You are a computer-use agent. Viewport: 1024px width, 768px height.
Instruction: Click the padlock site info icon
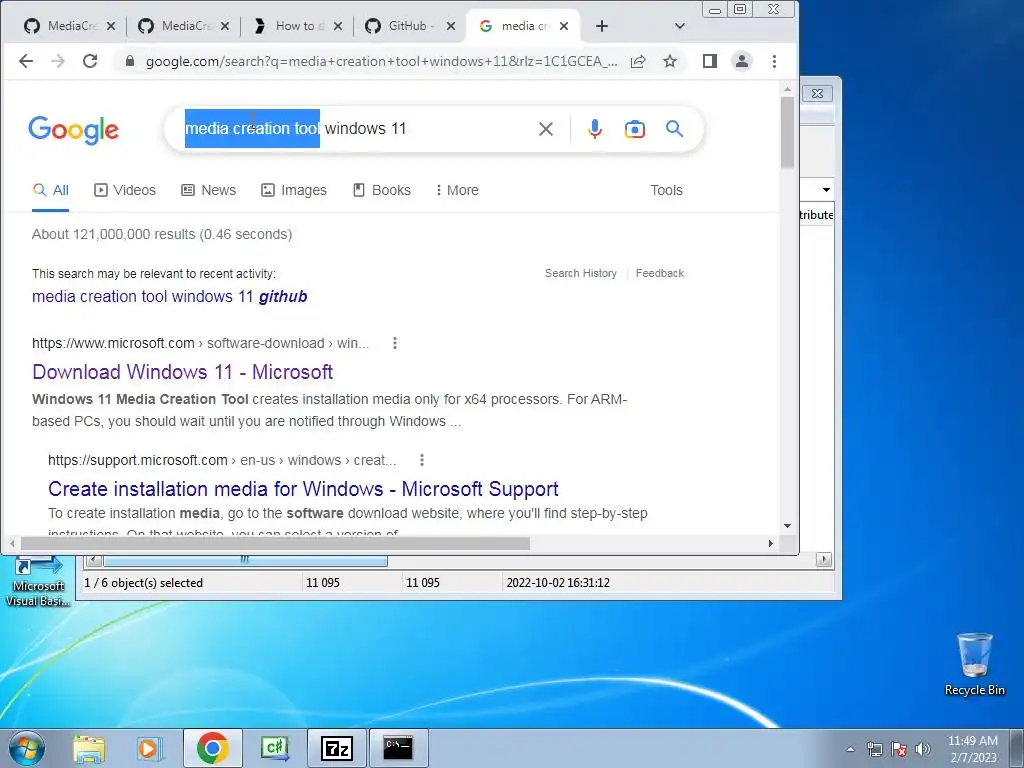point(130,61)
